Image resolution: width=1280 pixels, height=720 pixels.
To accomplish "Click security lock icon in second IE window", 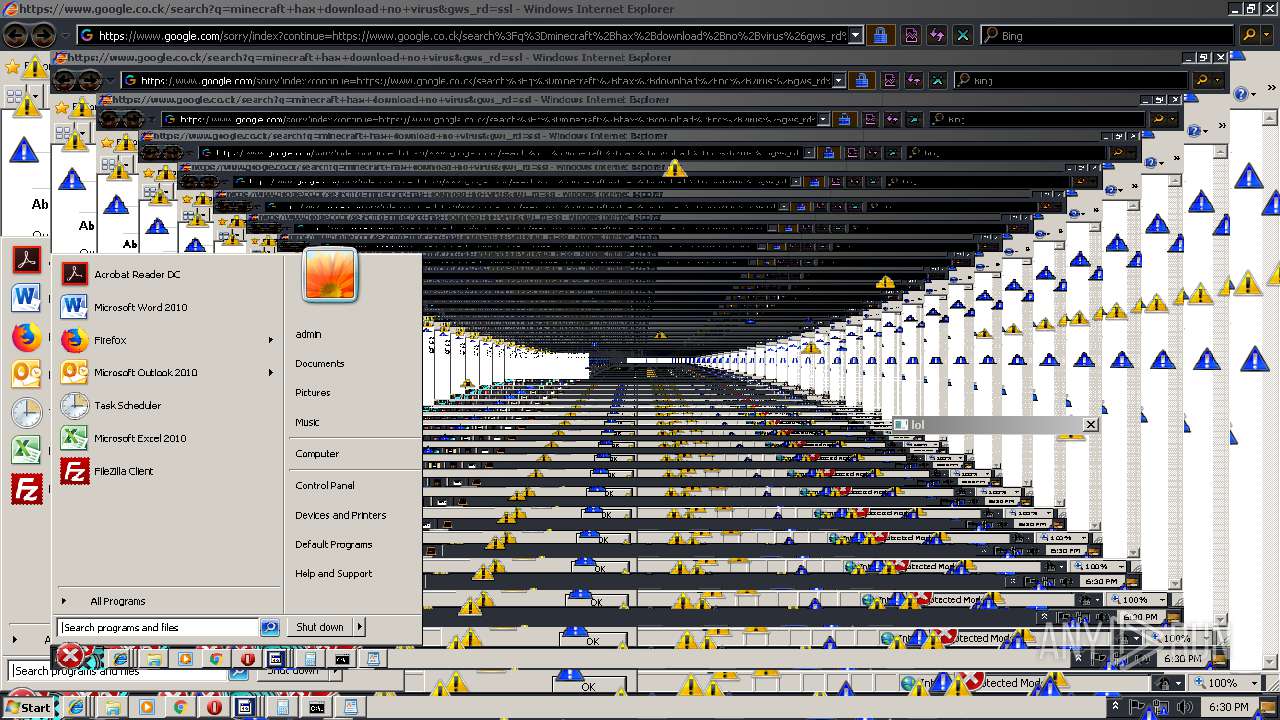I will pos(861,80).
